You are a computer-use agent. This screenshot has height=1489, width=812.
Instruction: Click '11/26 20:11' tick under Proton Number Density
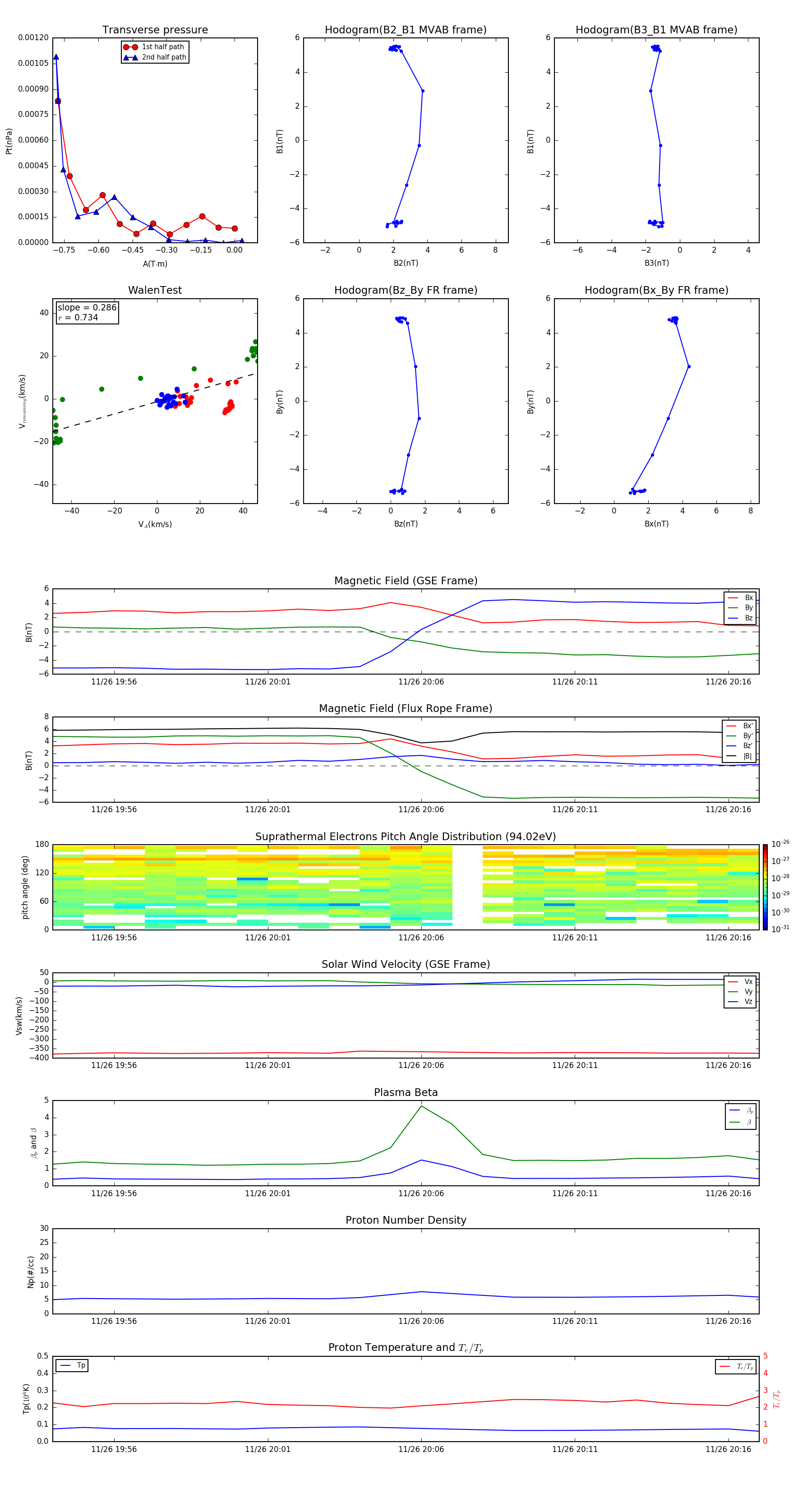click(x=574, y=1321)
